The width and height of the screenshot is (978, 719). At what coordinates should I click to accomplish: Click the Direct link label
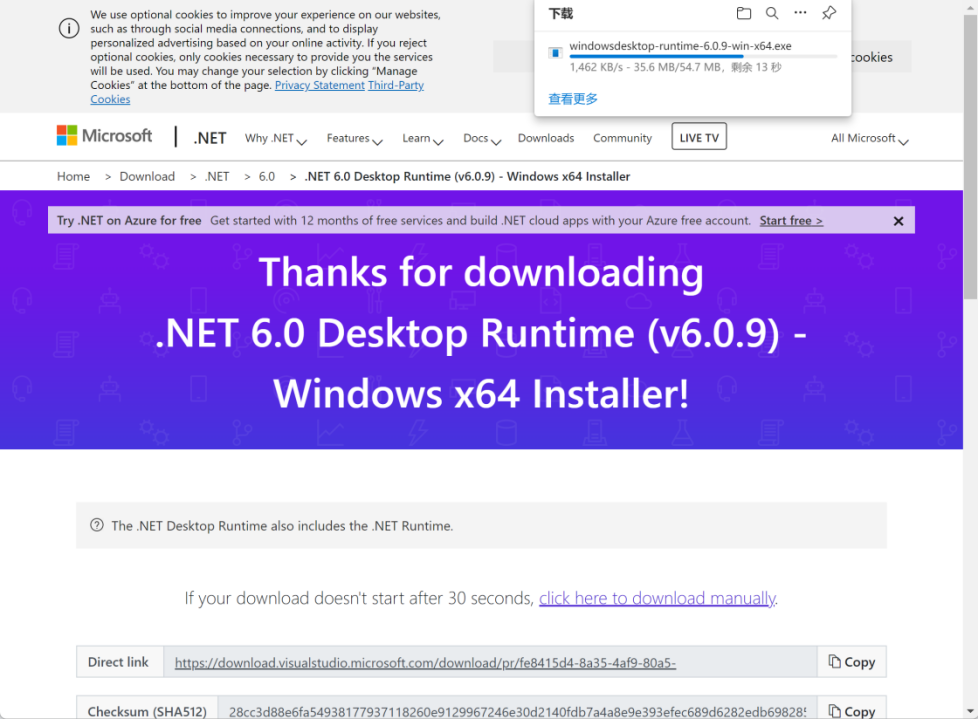[119, 662]
